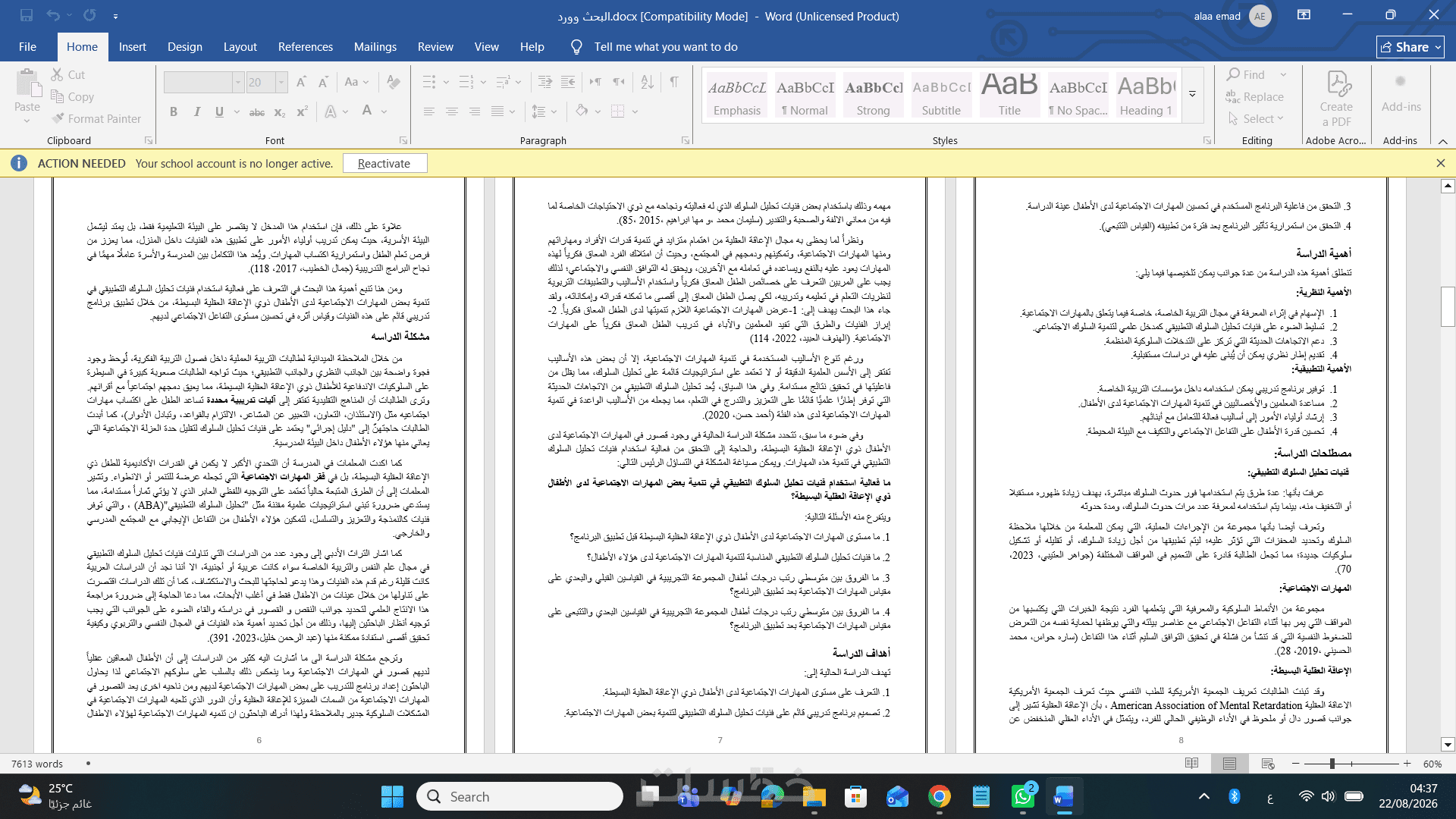The height and width of the screenshot is (819, 1456).
Task: Toggle Strikethrough formatting
Action: click(x=257, y=111)
